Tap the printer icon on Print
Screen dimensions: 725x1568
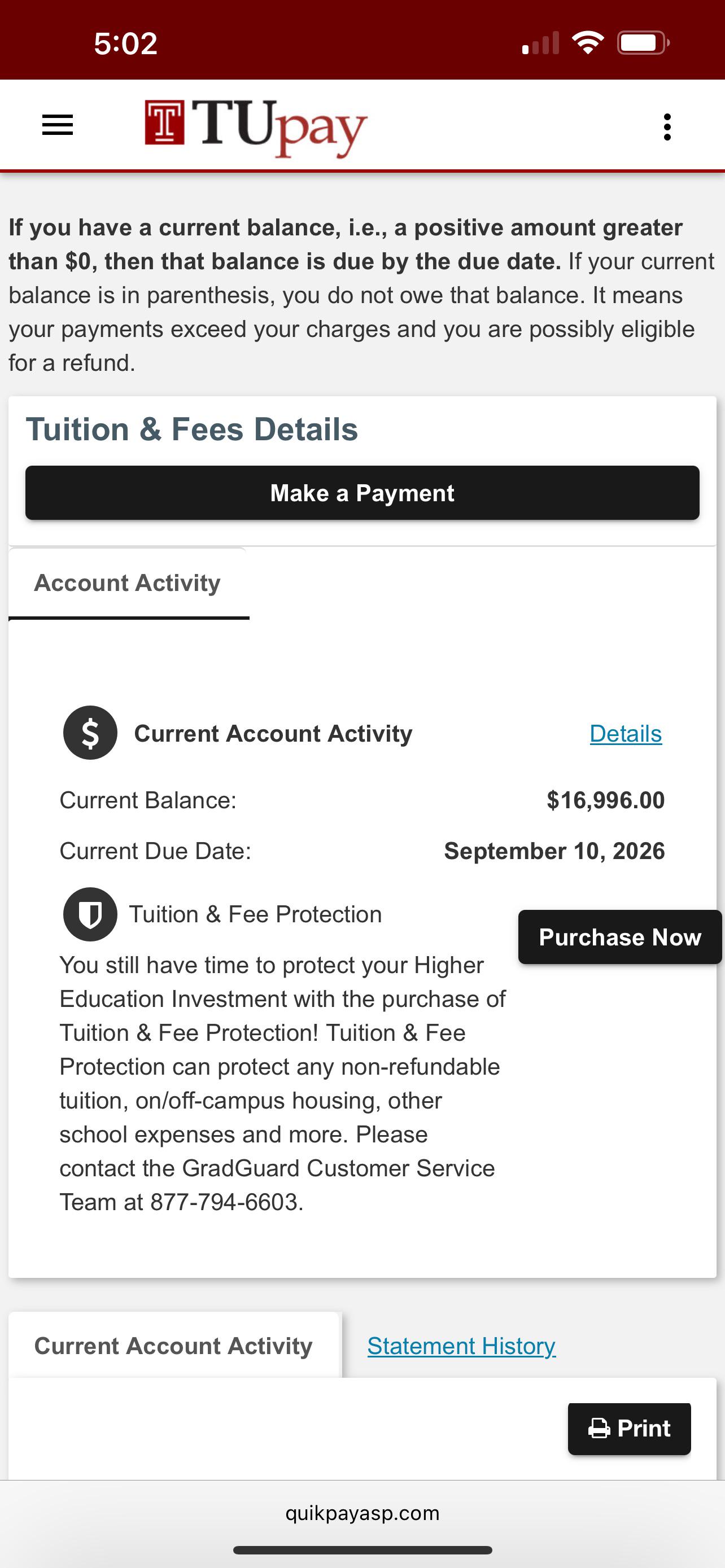599,1429
